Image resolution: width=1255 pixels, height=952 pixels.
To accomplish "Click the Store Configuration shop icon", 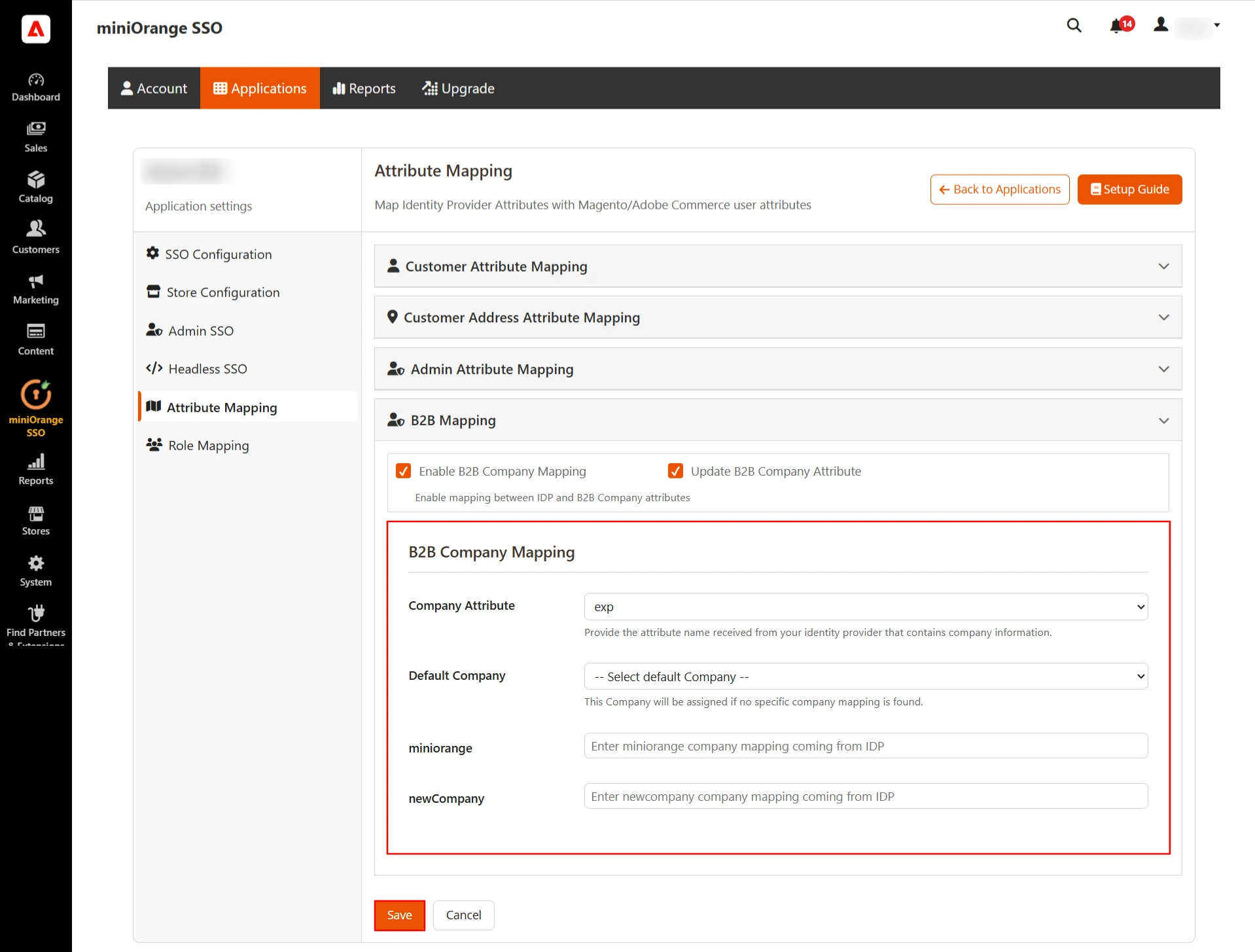I will click(x=154, y=292).
